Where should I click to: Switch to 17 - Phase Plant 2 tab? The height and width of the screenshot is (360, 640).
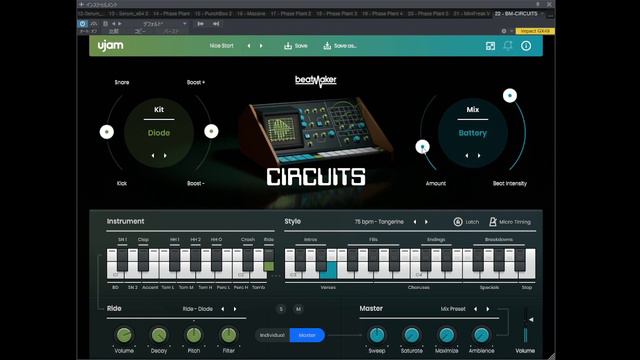click(x=291, y=13)
